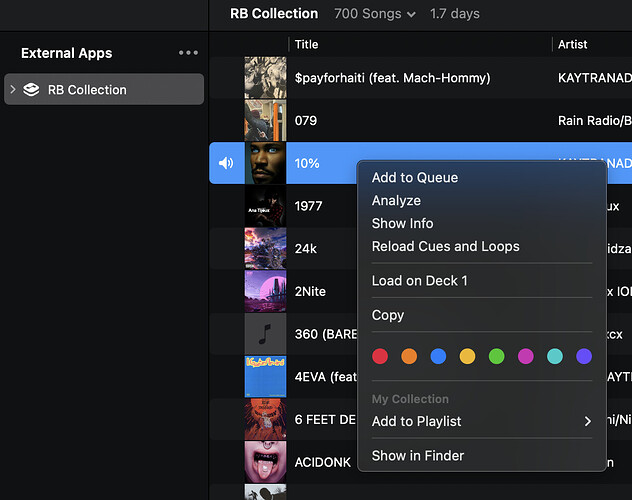Click the $payforhaiti album artwork thumbnail
The image size is (632, 500).
point(265,77)
